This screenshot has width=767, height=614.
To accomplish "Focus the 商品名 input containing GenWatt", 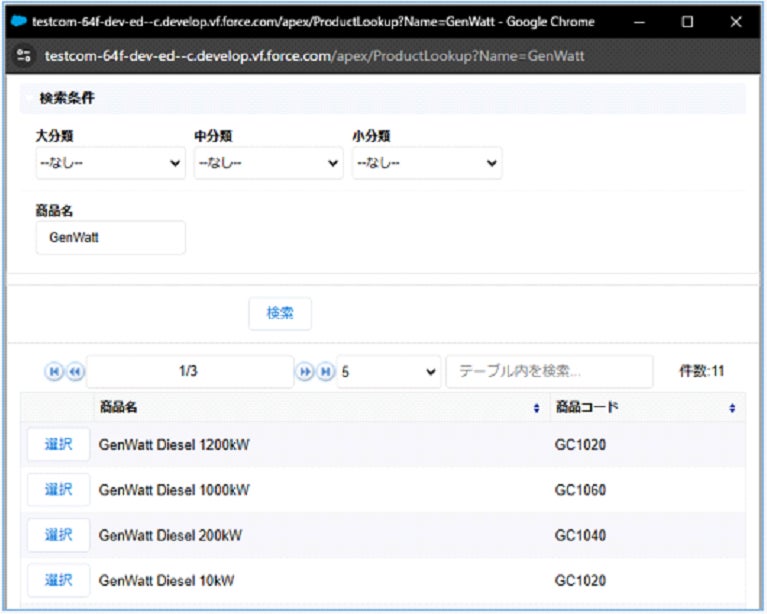I will 111,238.
